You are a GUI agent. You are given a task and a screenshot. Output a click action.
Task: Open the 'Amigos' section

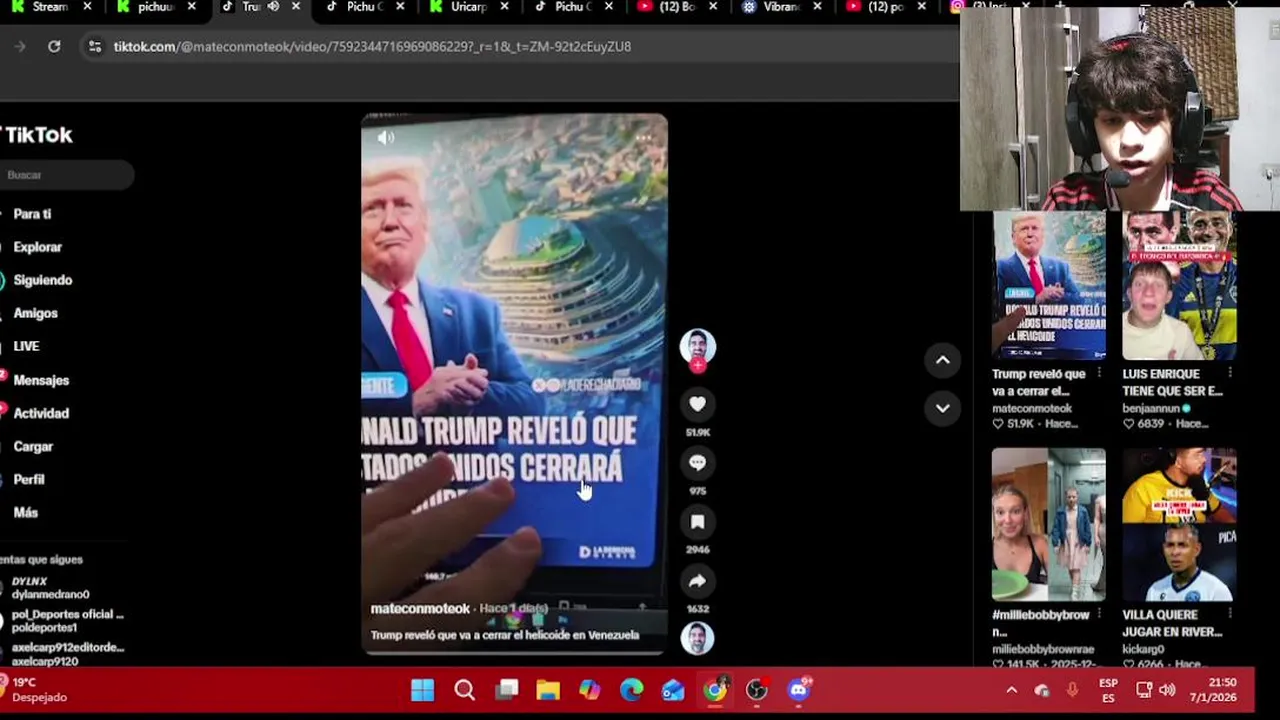click(x=35, y=313)
